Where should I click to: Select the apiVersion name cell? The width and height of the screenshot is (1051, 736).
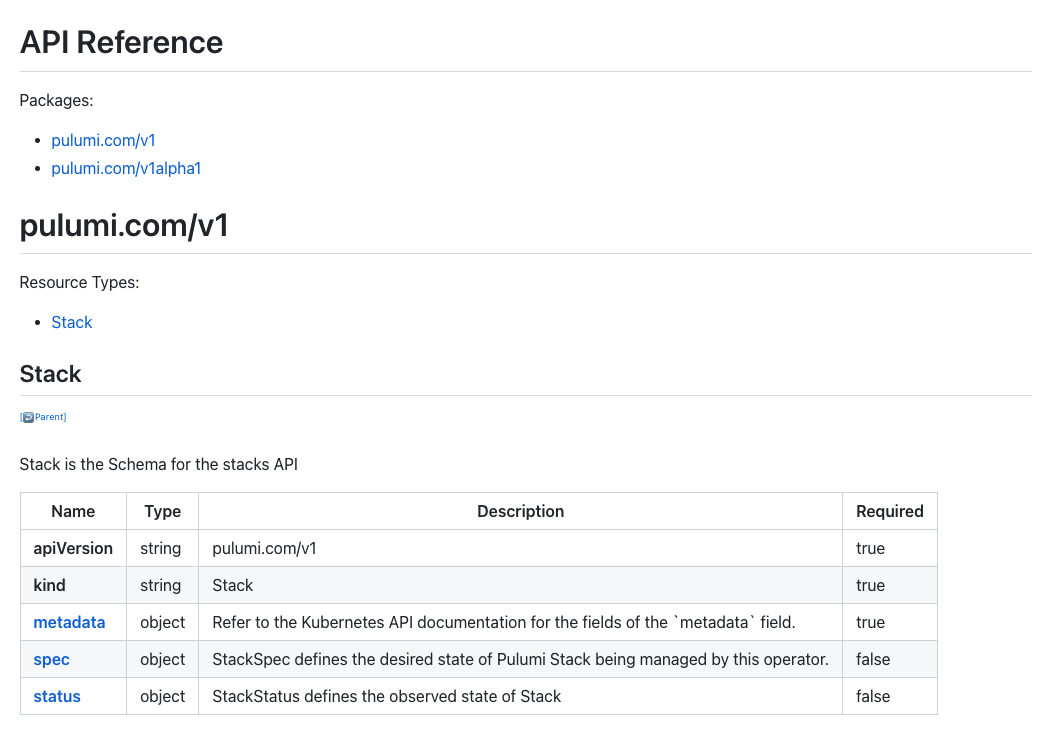point(73,548)
